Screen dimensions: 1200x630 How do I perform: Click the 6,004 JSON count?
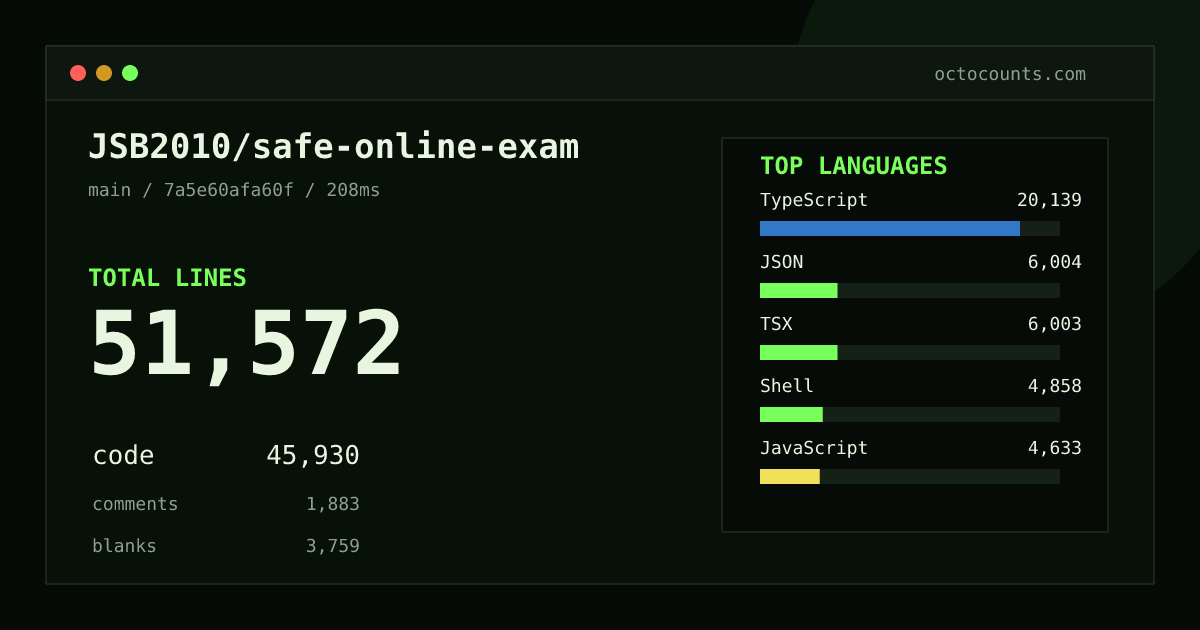pos(1055,262)
